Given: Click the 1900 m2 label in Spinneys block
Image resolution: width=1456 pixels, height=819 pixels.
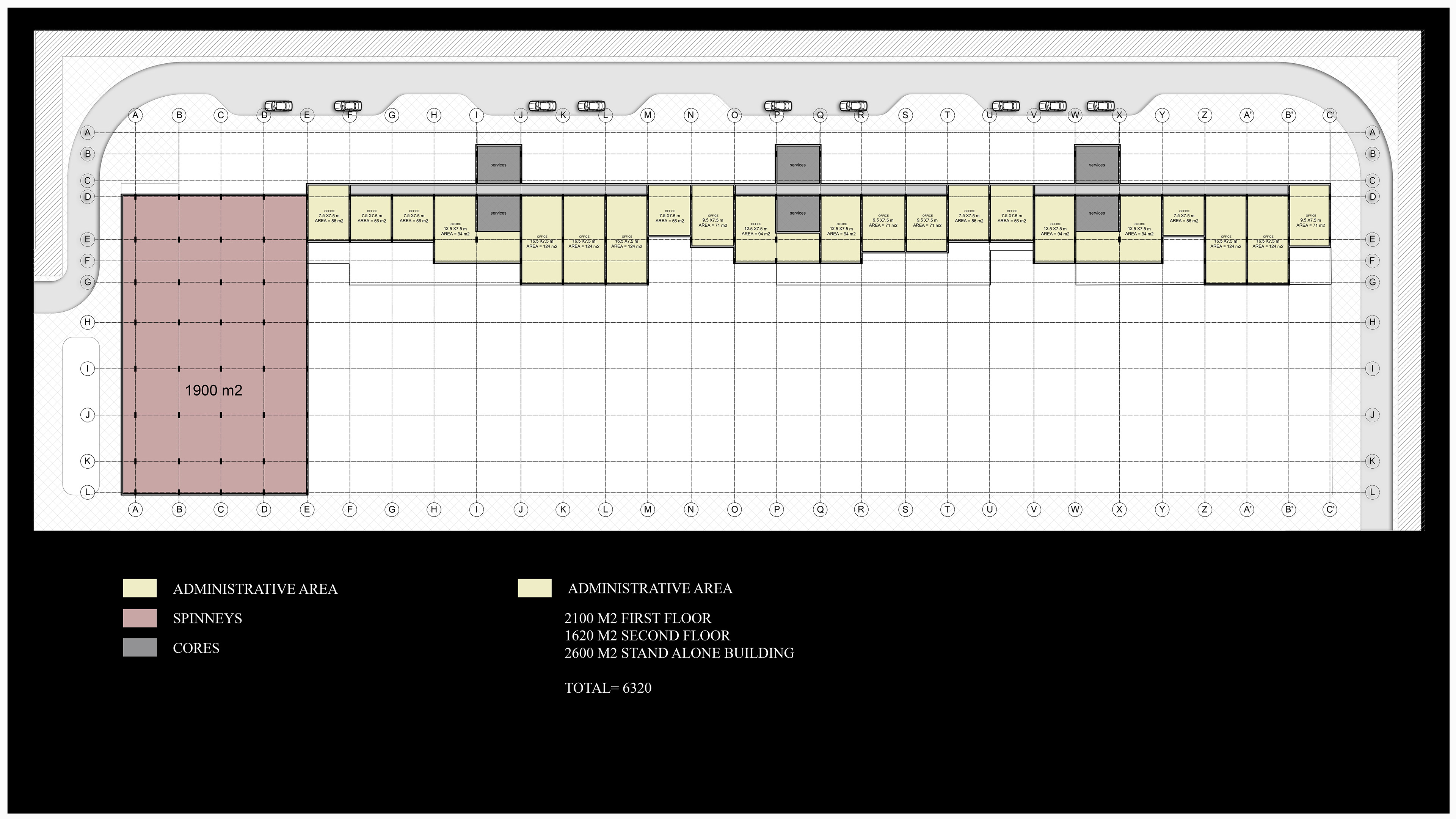Looking at the screenshot, I should [213, 390].
